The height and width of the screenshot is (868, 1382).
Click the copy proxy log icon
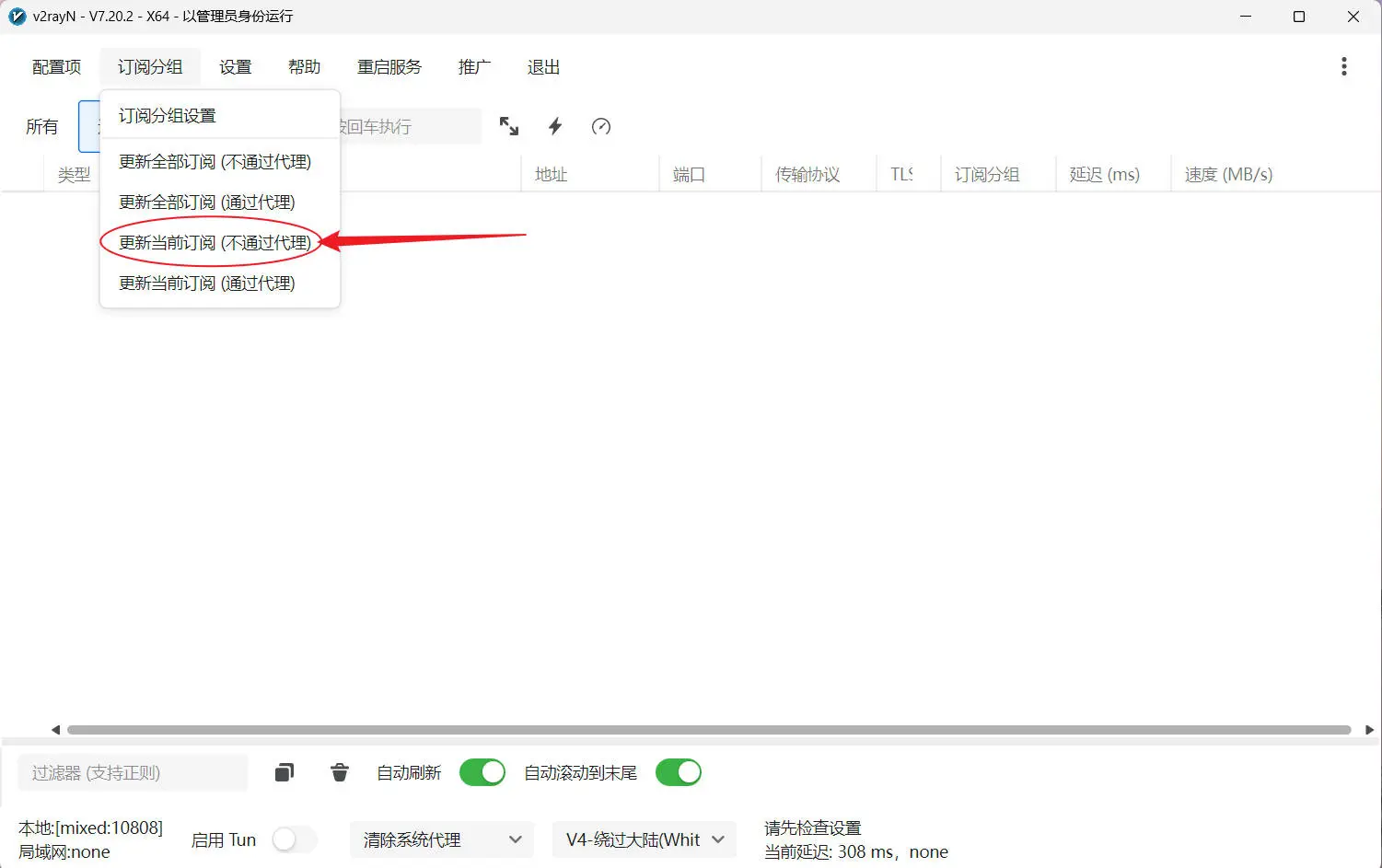pyautogui.click(x=284, y=772)
